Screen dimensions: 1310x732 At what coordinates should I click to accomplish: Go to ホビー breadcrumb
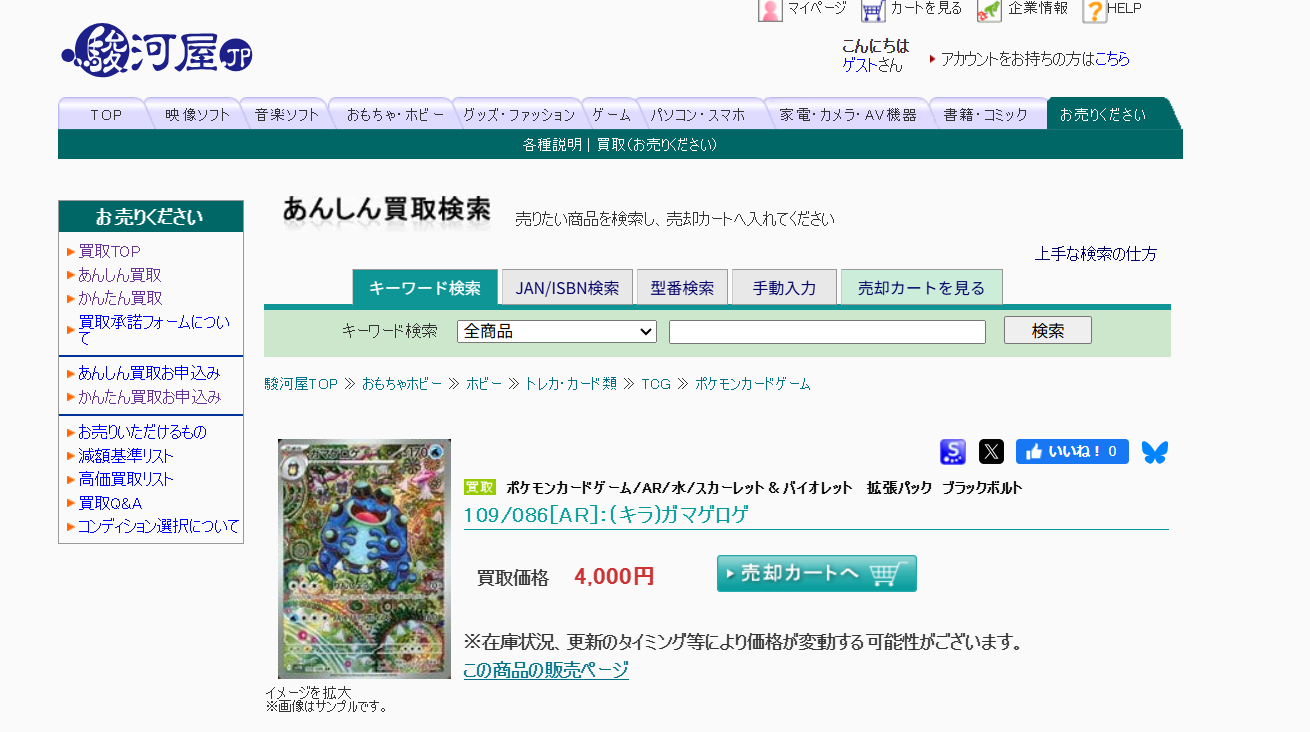[x=484, y=384]
